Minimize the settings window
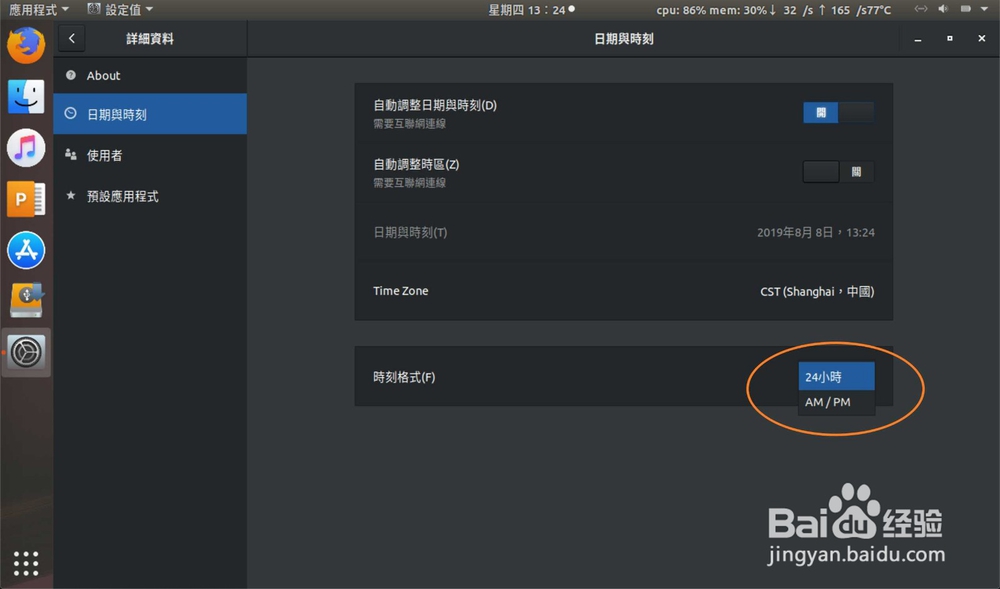The height and width of the screenshot is (589, 1000). coord(918,39)
